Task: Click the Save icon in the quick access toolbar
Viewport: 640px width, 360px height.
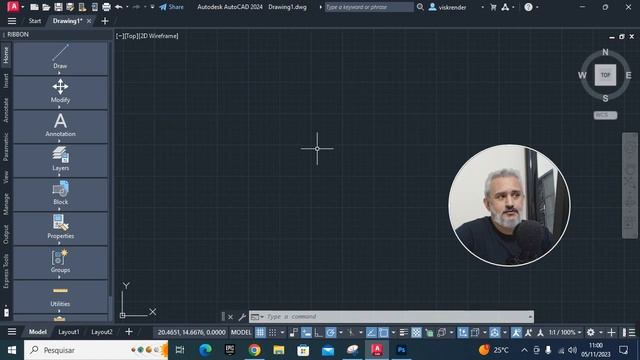Action: click(x=58, y=7)
